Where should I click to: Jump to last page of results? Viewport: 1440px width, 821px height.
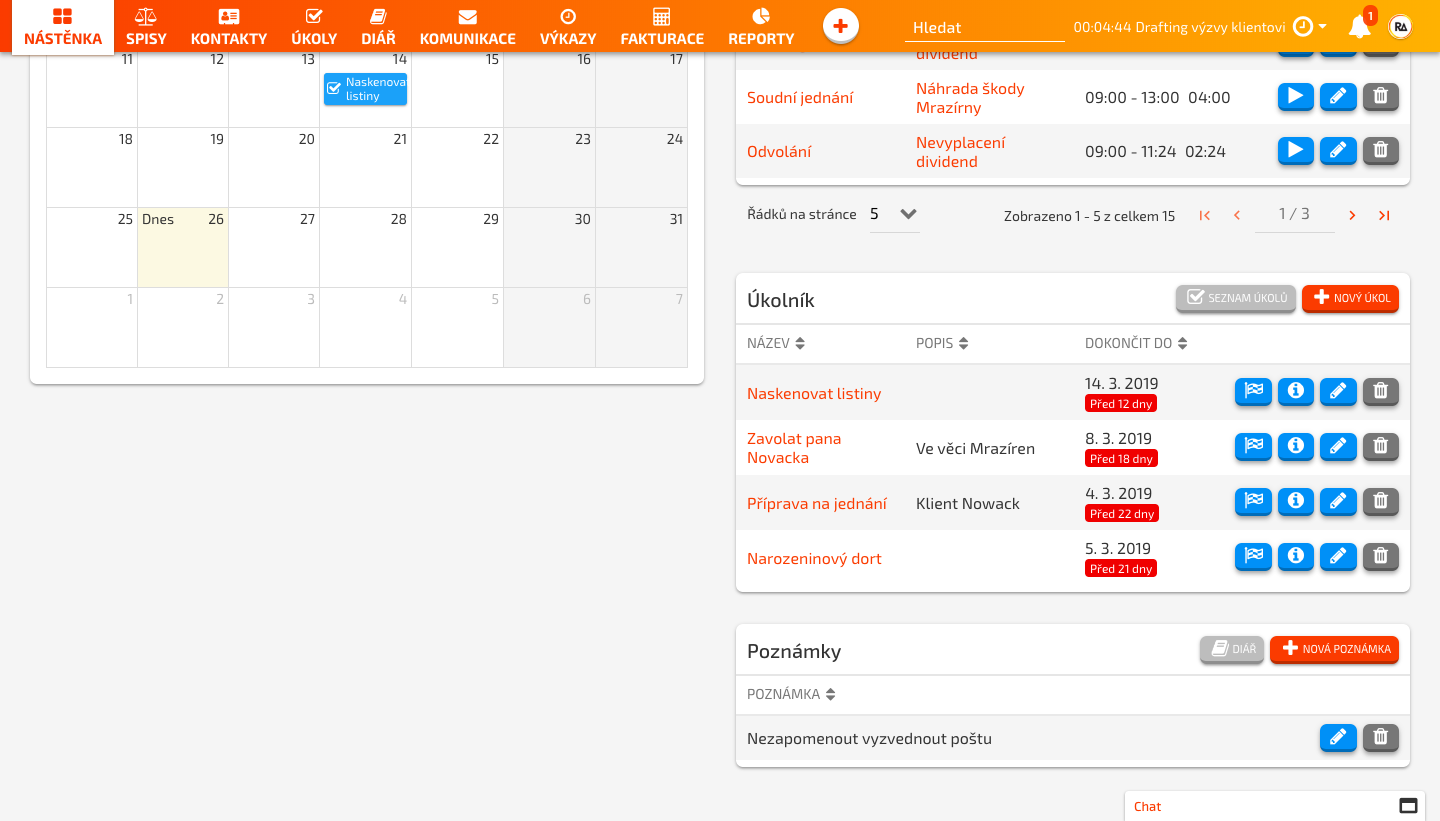coord(1384,215)
